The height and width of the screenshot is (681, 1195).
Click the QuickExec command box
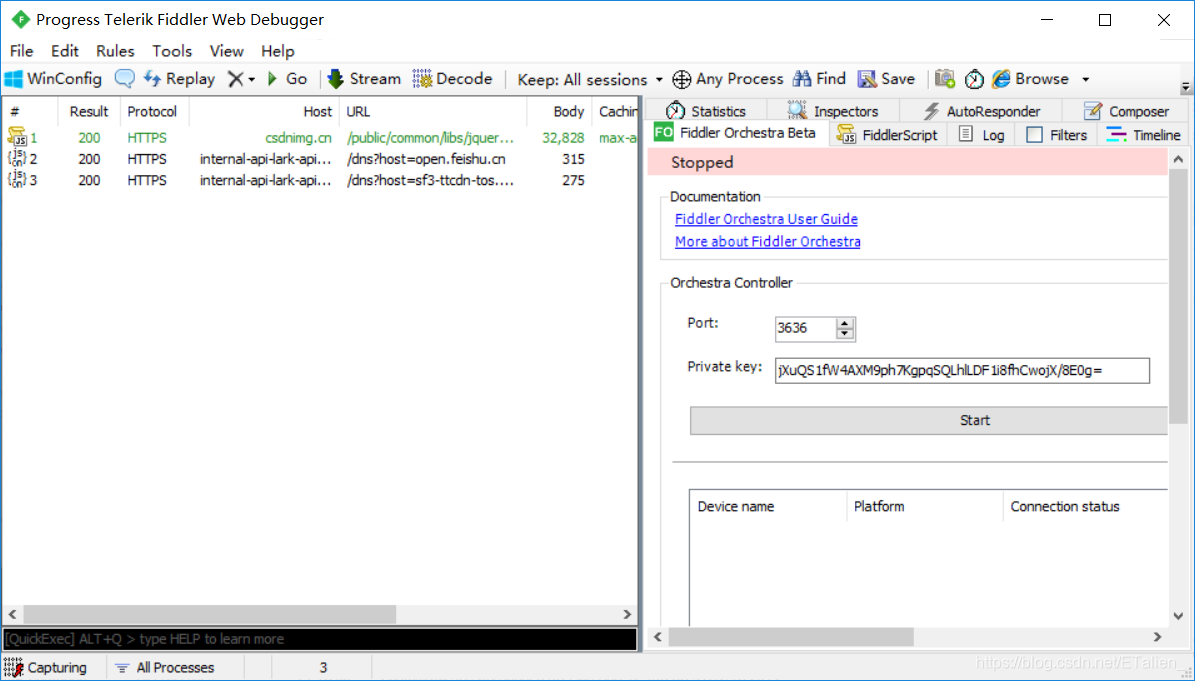320,639
